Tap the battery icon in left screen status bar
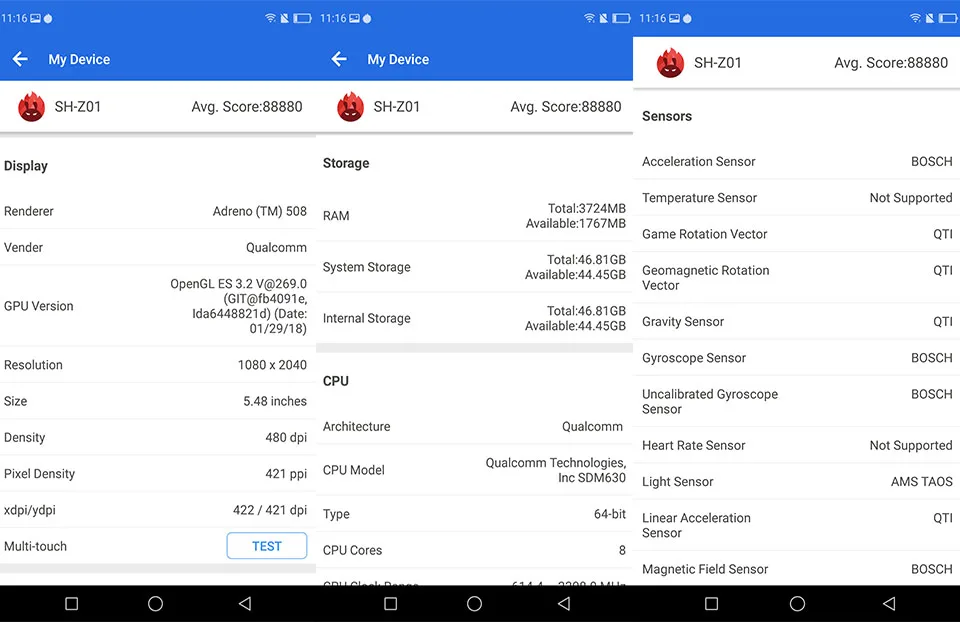Image resolution: width=960 pixels, height=622 pixels. tap(302, 18)
